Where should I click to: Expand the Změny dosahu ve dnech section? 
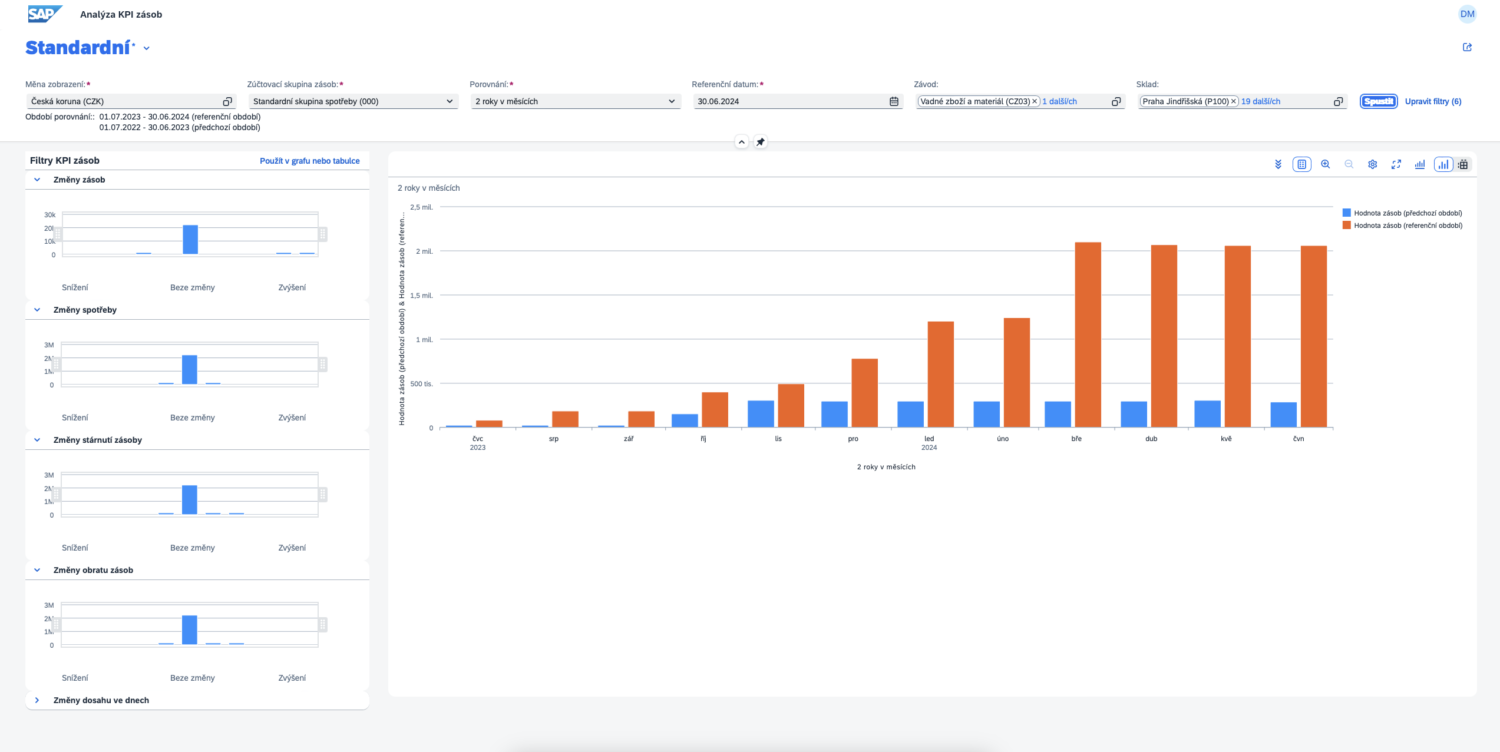tap(37, 700)
